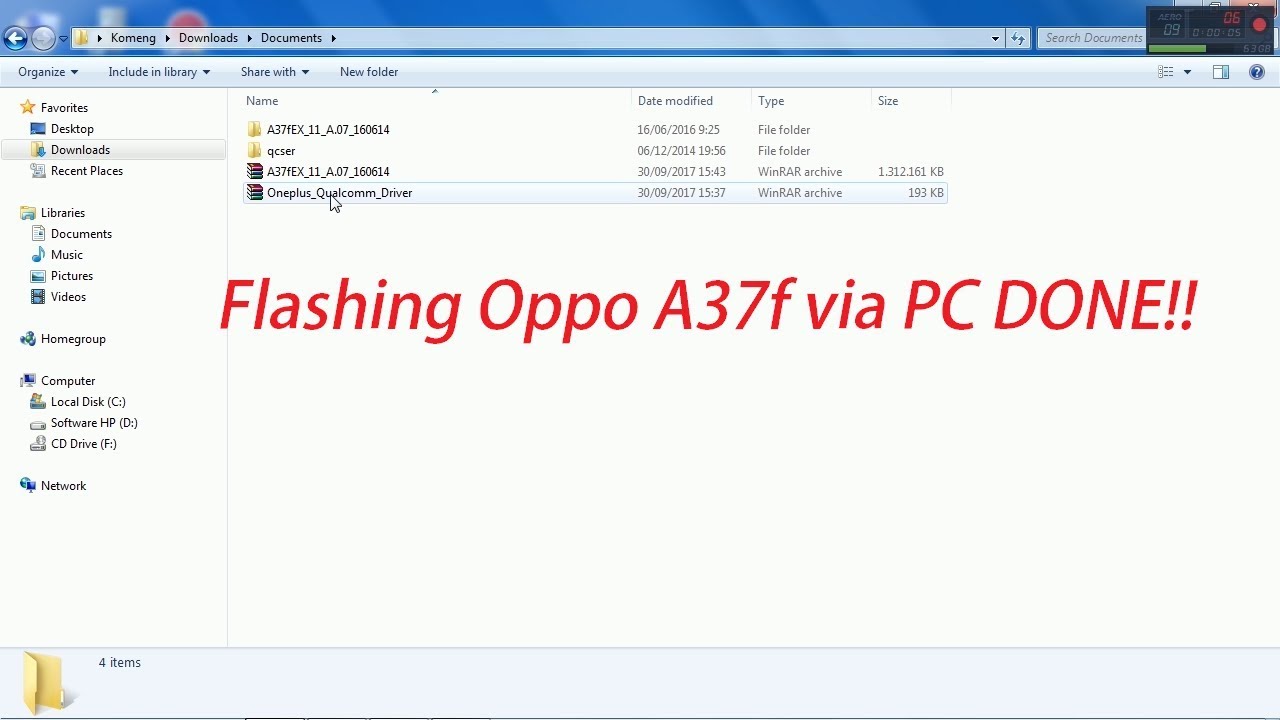1280x720 pixels.
Task: Click the 1.312.161 KB size cell
Action: tap(910, 172)
